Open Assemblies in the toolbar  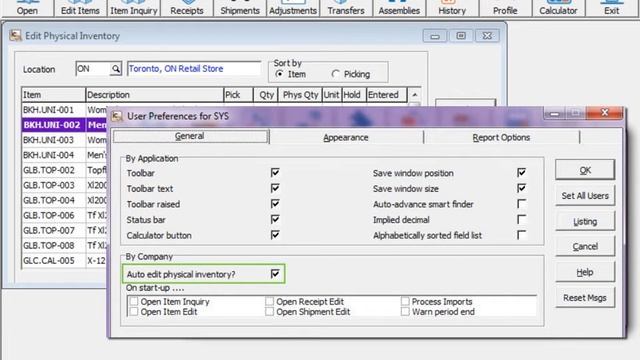(399, 8)
